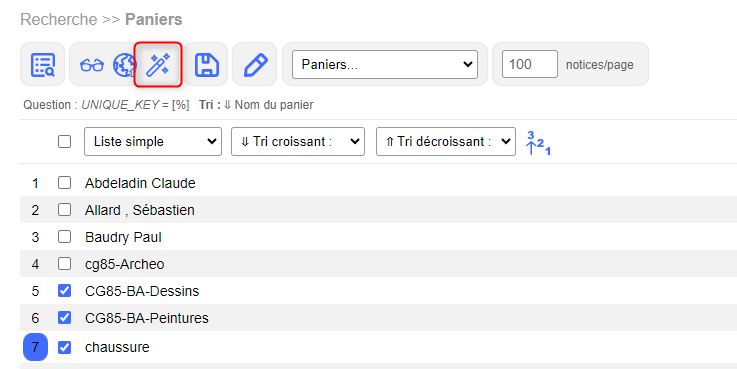Click the glasses view icon
Screen dimensions: 737x369
(92, 65)
